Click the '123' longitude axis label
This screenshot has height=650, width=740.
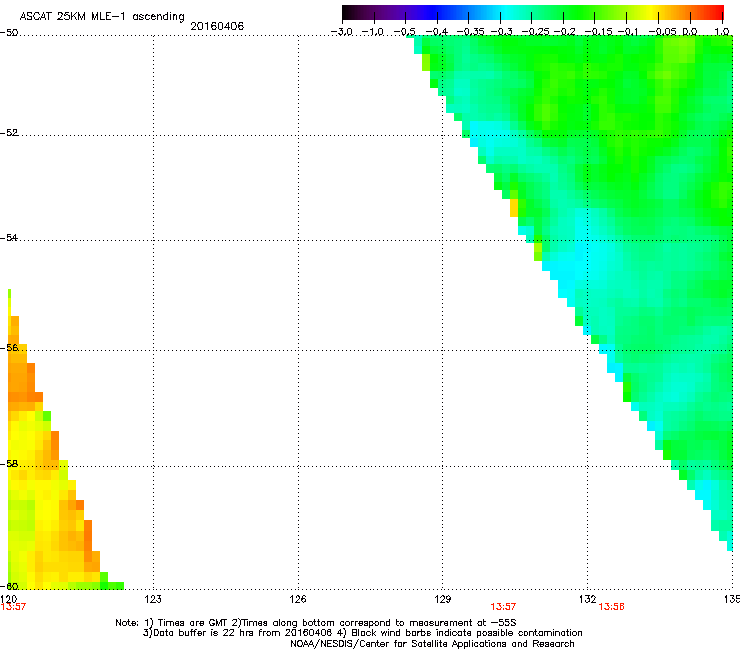coord(153,599)
